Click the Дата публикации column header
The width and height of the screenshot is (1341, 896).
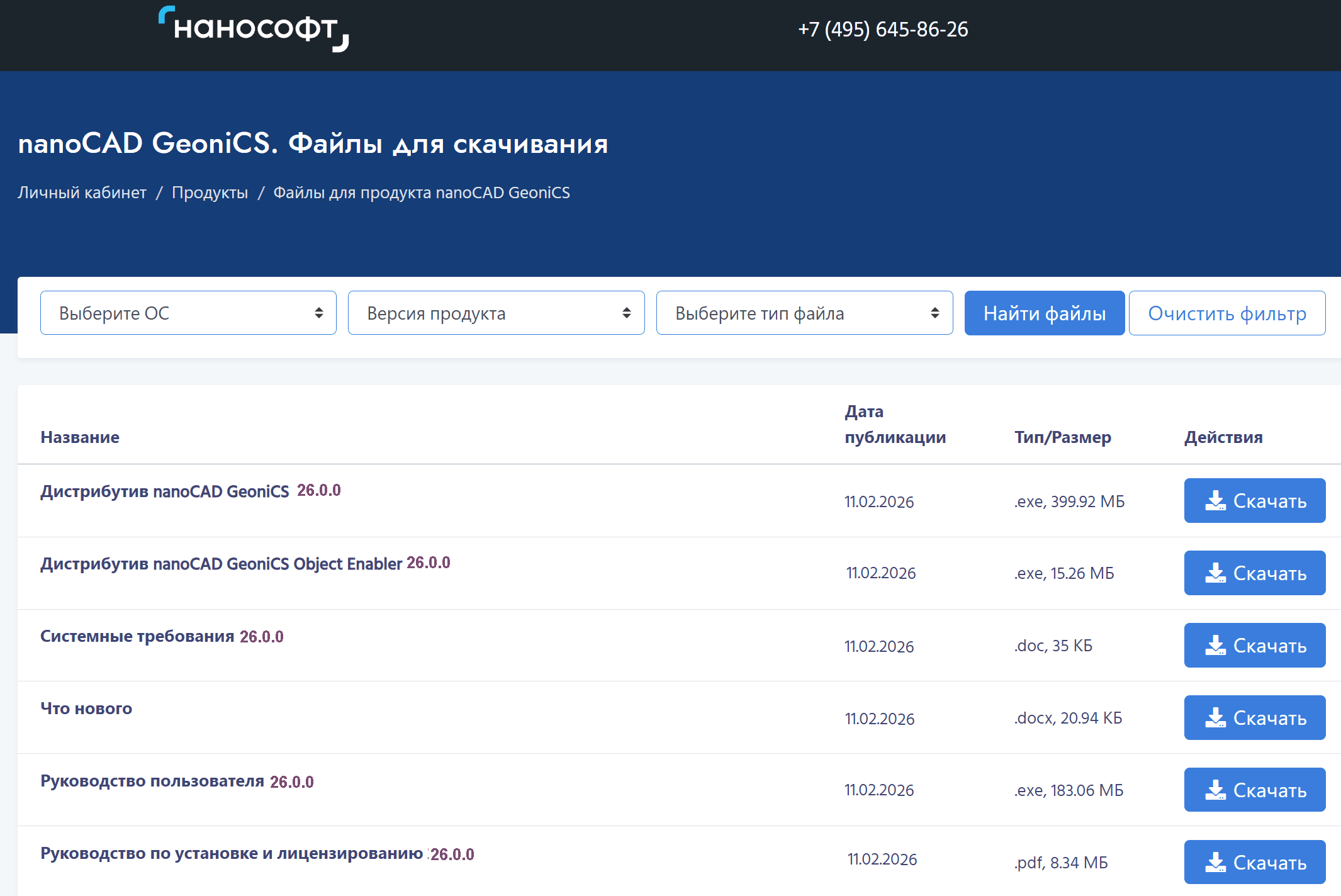(x=894, y=424)
